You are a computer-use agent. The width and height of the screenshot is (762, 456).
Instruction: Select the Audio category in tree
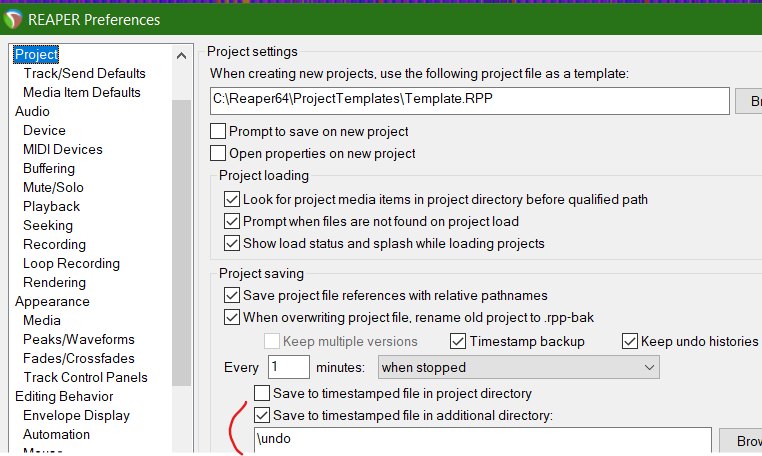click(32, 111)
